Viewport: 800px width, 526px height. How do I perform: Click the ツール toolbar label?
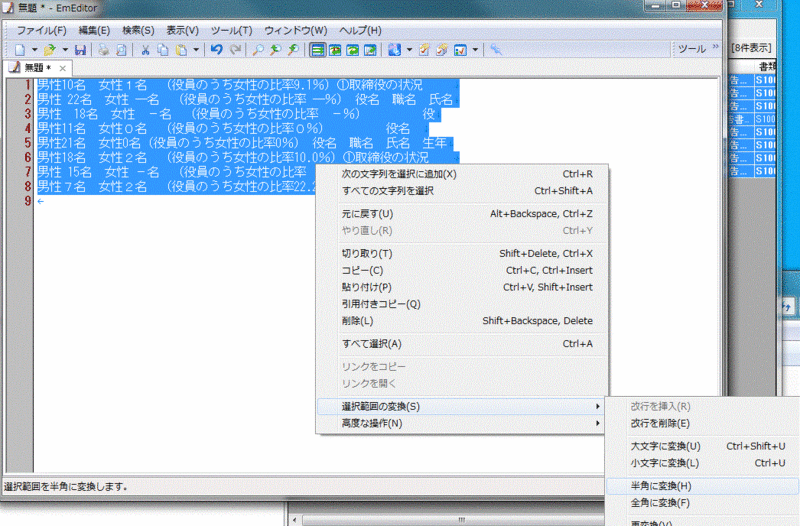[692, 48]
